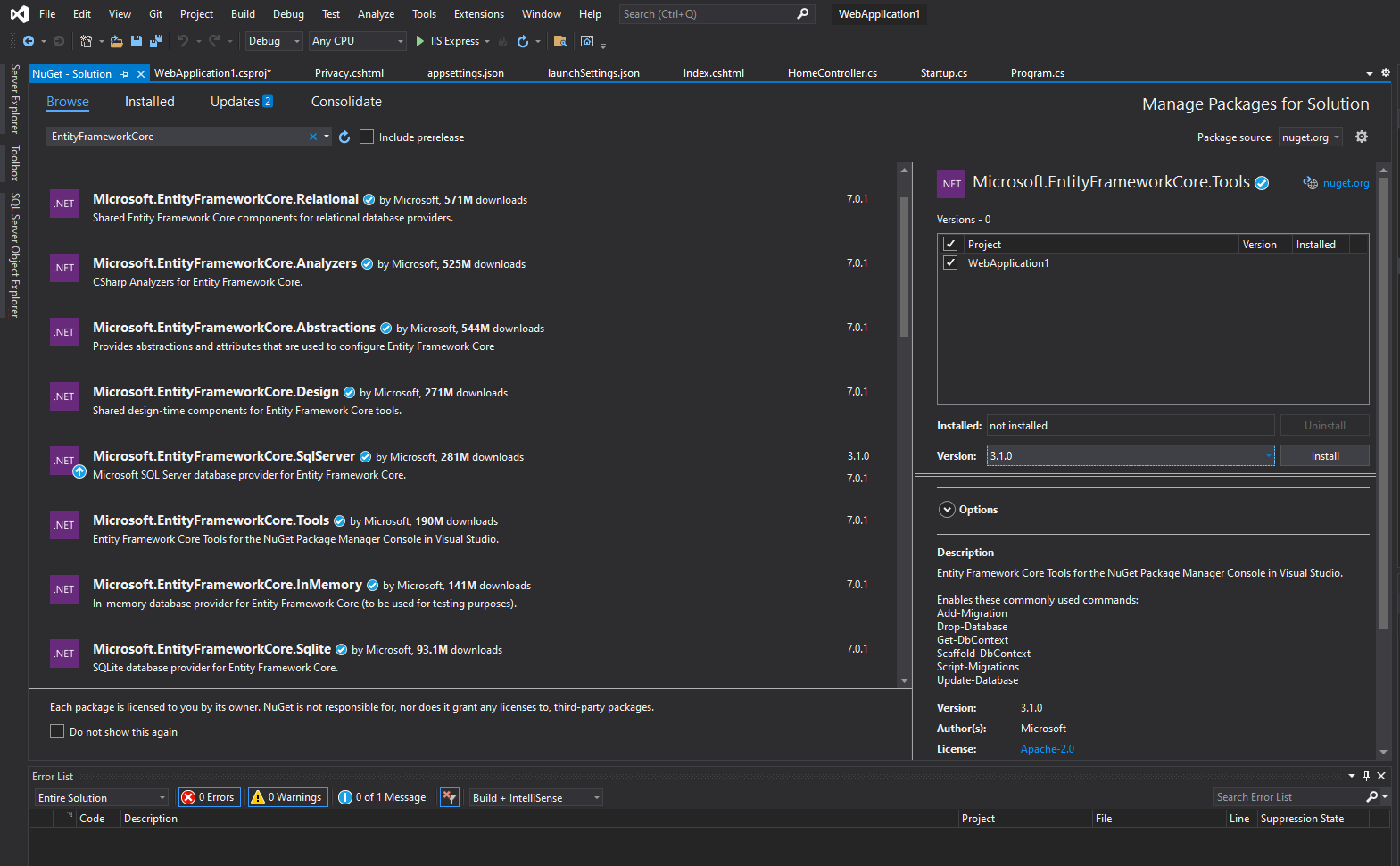Click the Find in Files folder icon
The height and width of the screenshot is (866, 1400).
(x=560, y=41)
